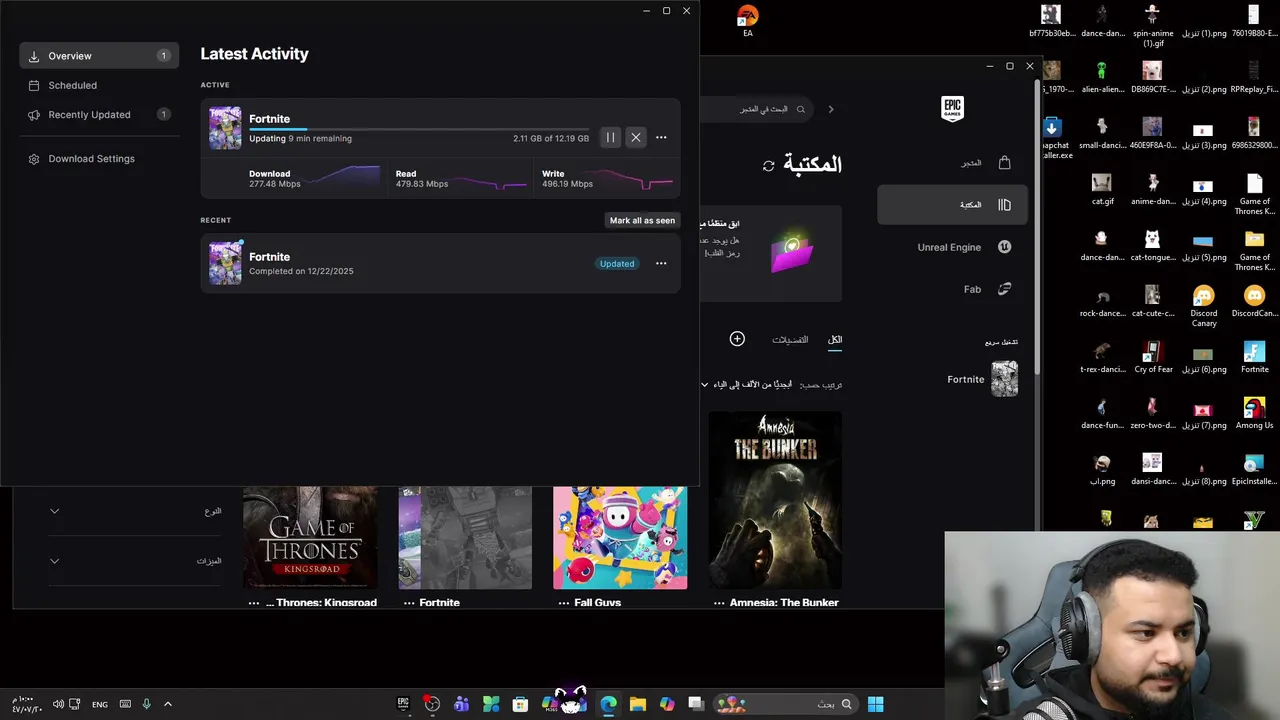Open options dots for Fortnite in library grid
1280x720 pixels.
pyautogui.click(x=409, y=603)
